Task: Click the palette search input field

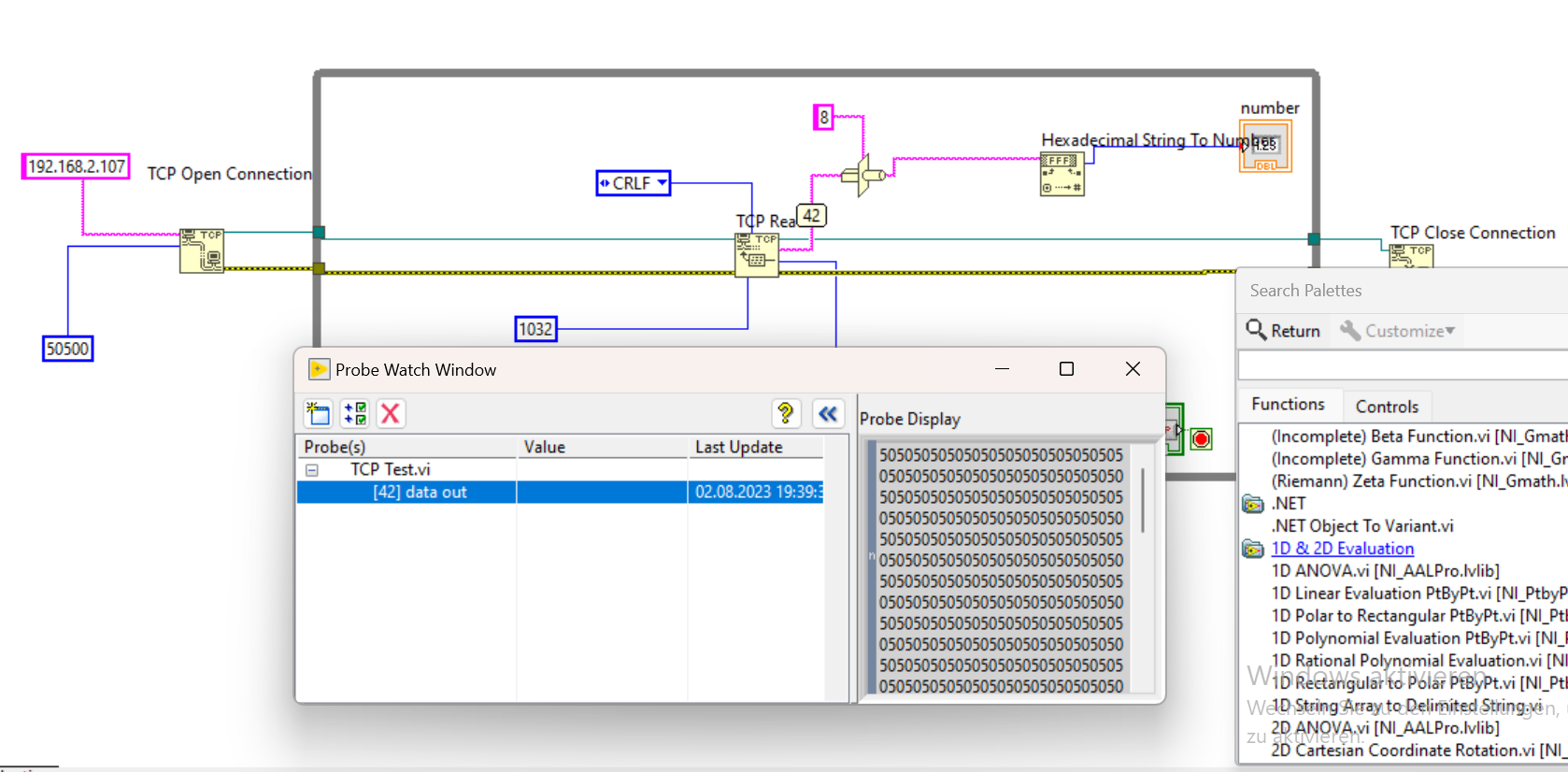Action: point(1403,365)
